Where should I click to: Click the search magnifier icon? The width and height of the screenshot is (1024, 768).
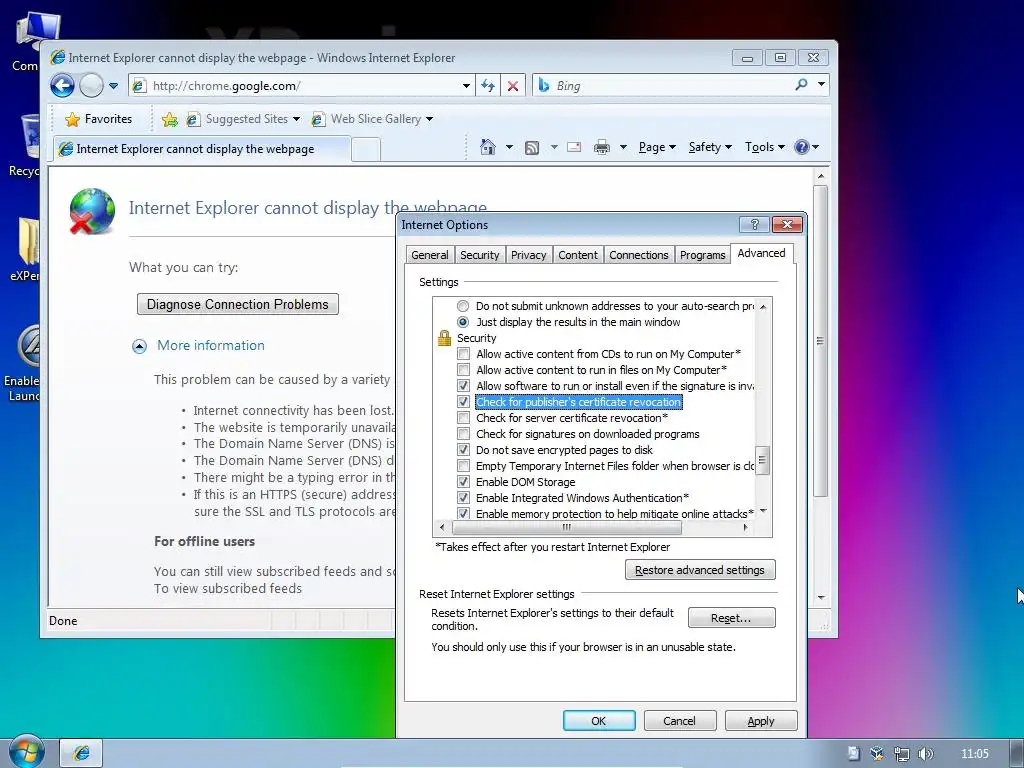tap(801, 84)
